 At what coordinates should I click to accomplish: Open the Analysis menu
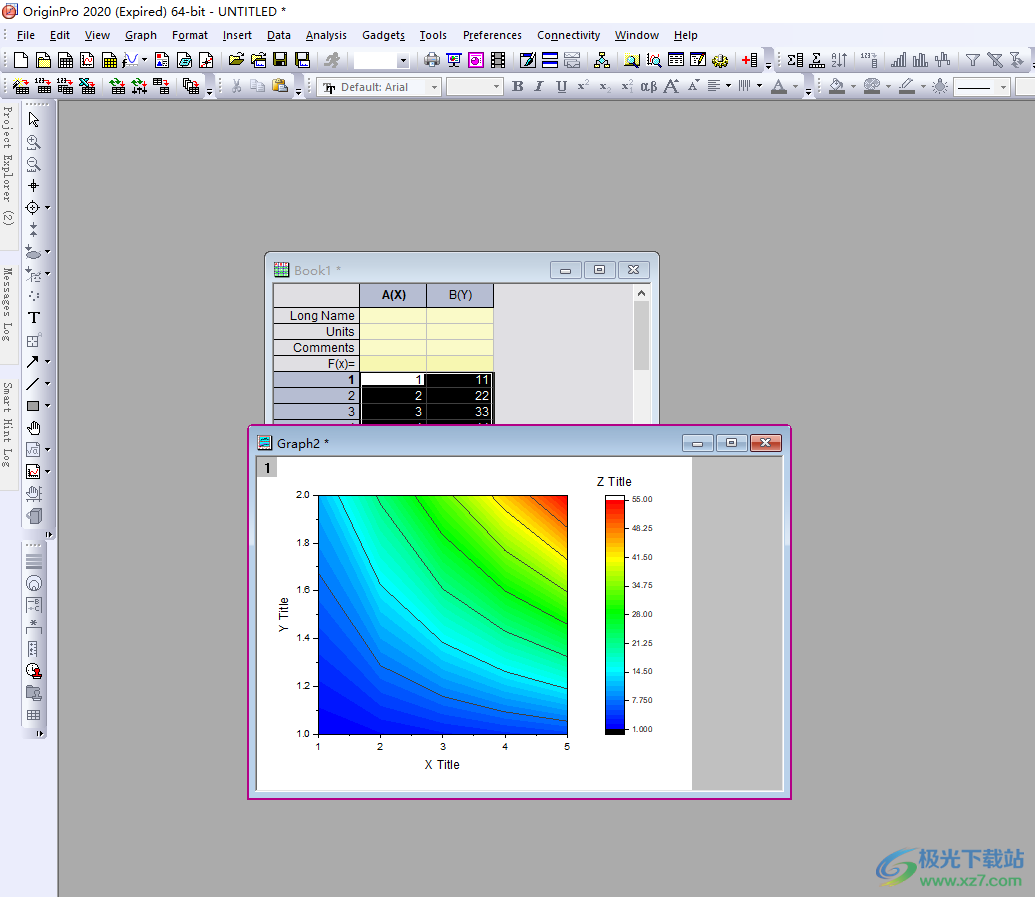(326, 35)
